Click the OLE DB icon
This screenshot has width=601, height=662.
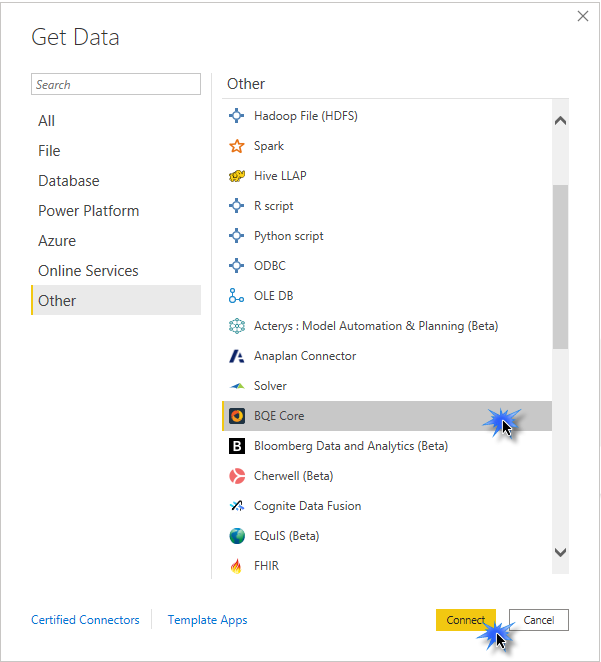(236, 296)
